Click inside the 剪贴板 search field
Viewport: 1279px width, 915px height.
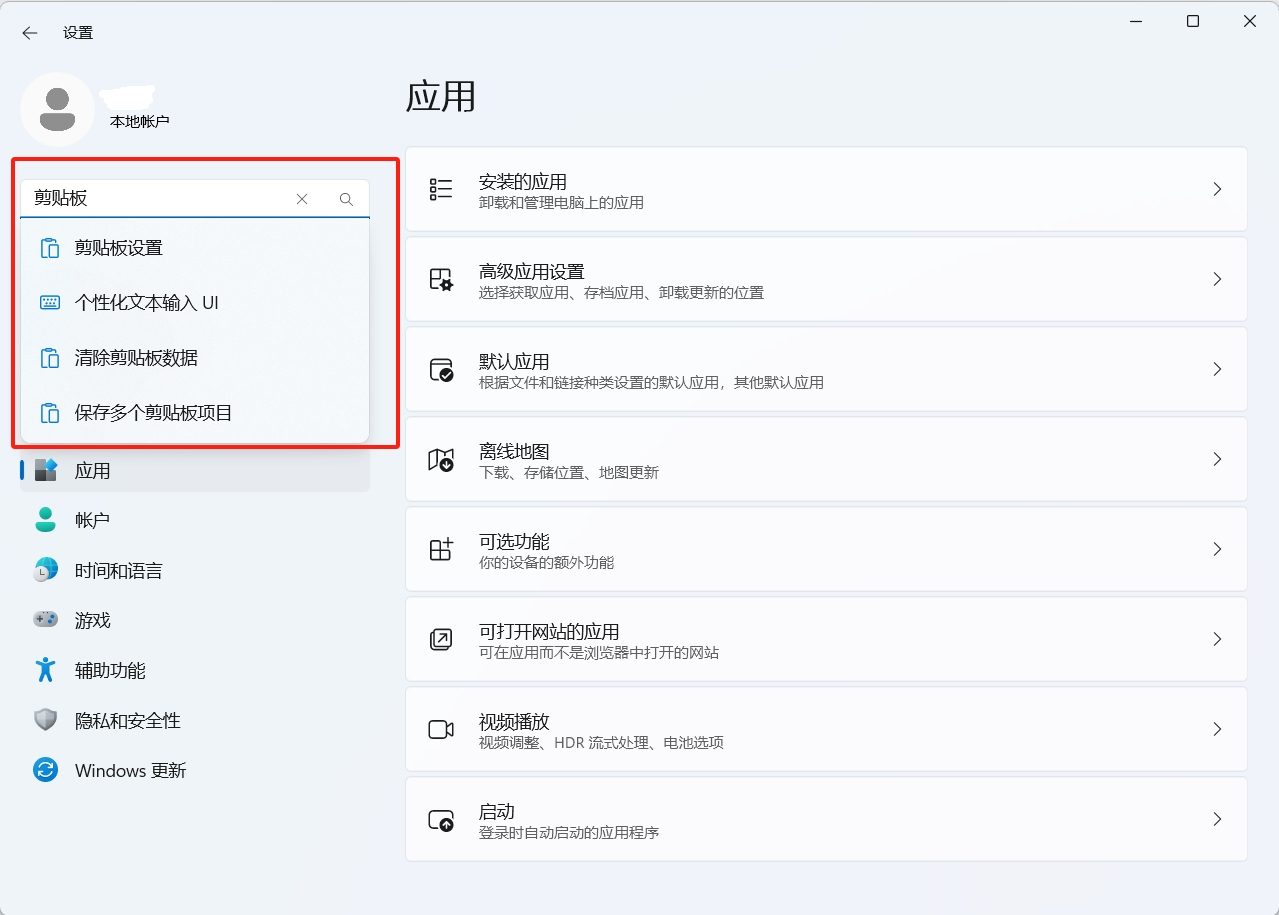160,199
